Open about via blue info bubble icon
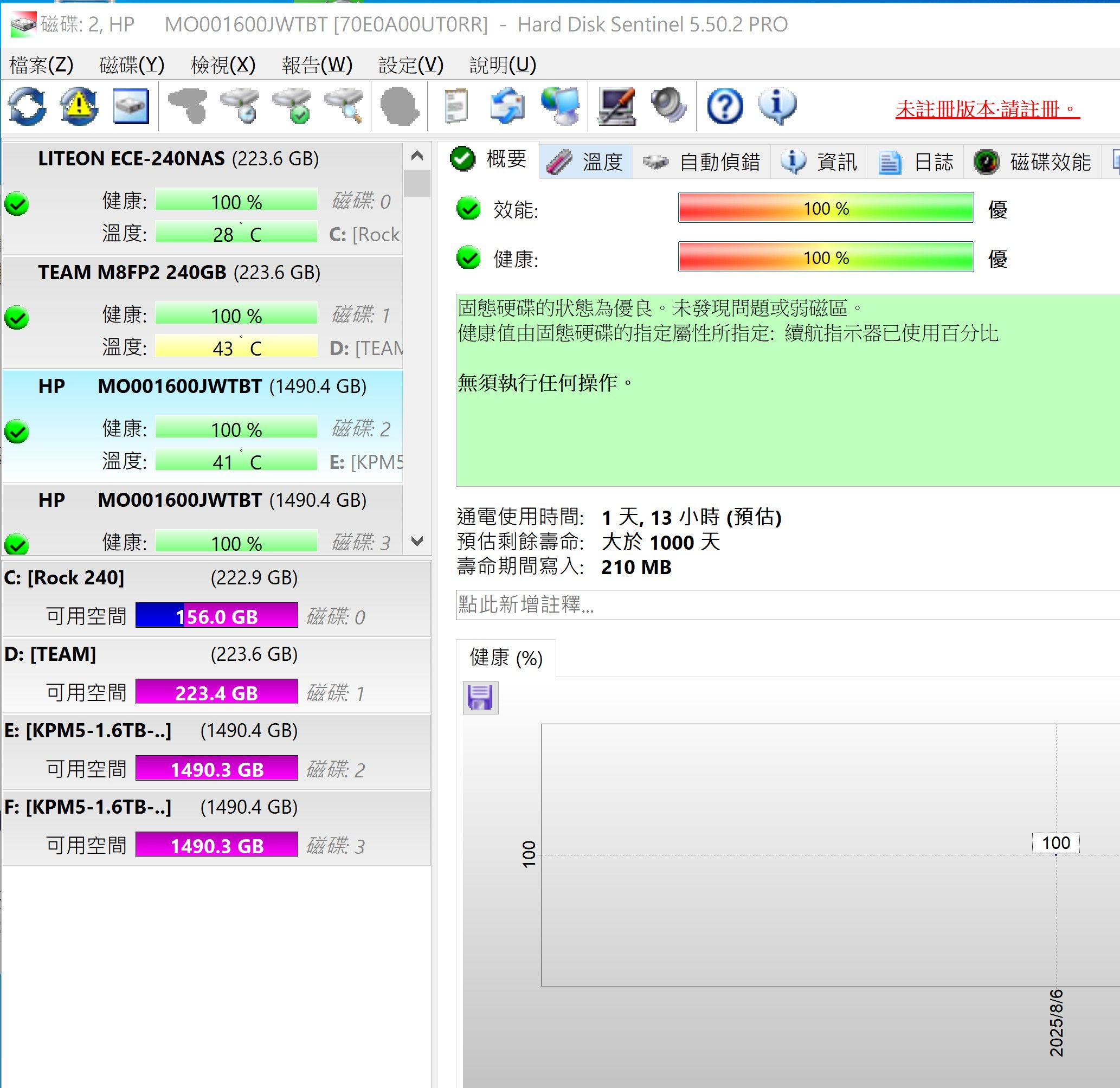The height and width of the screenshot is (1088, 1120). pos(777,106)
